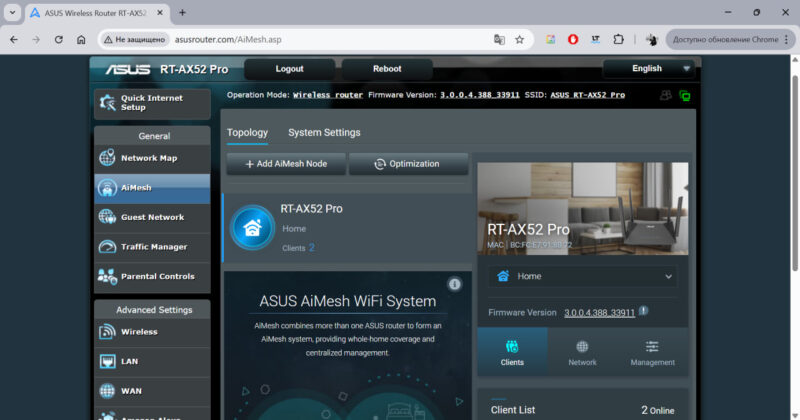This screenshot has width=800, height=420.
Task: Open Network Map in sidebar
Action: pyautogui.click(x=152, y=158)
